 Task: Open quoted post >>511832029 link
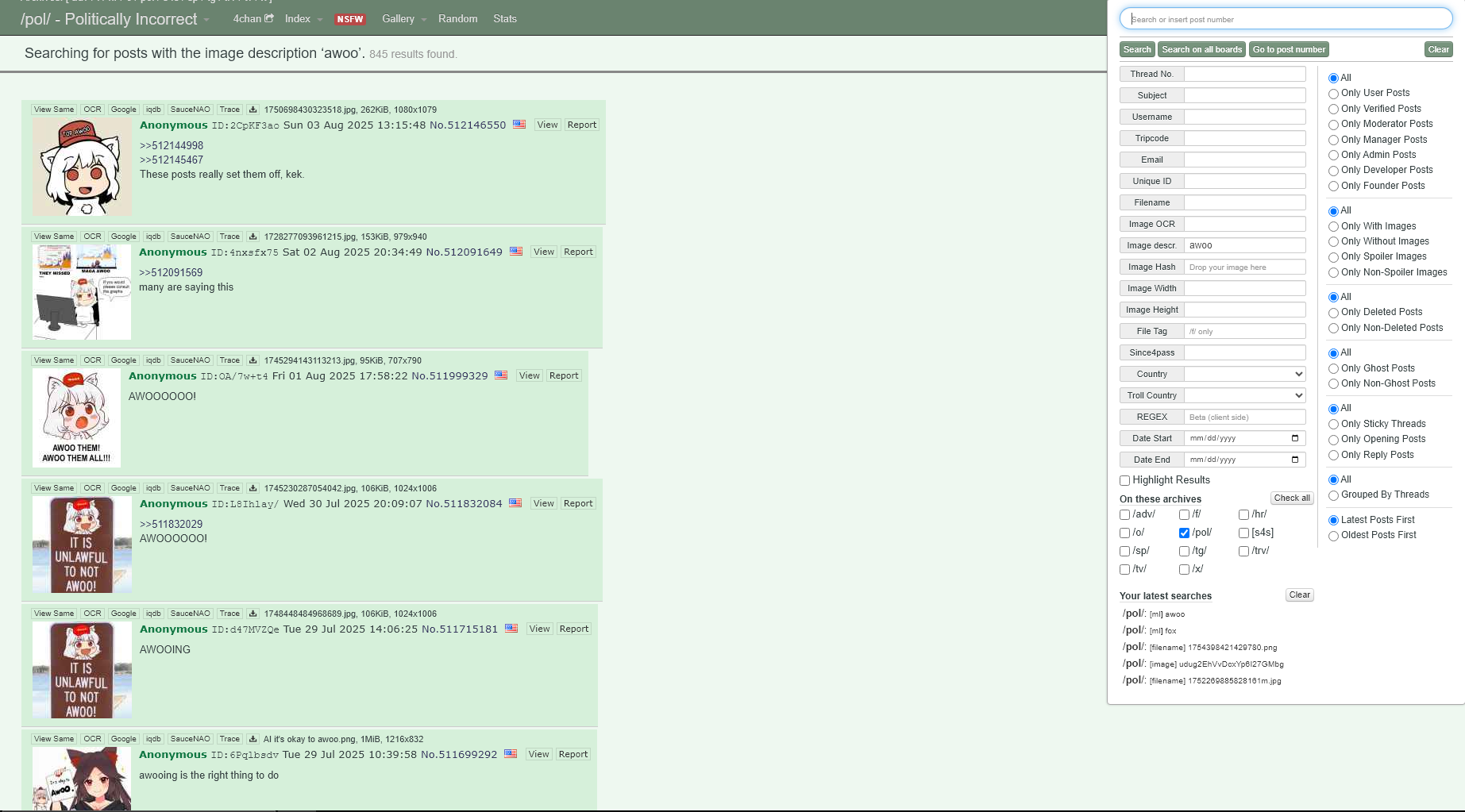pos(171,524)
